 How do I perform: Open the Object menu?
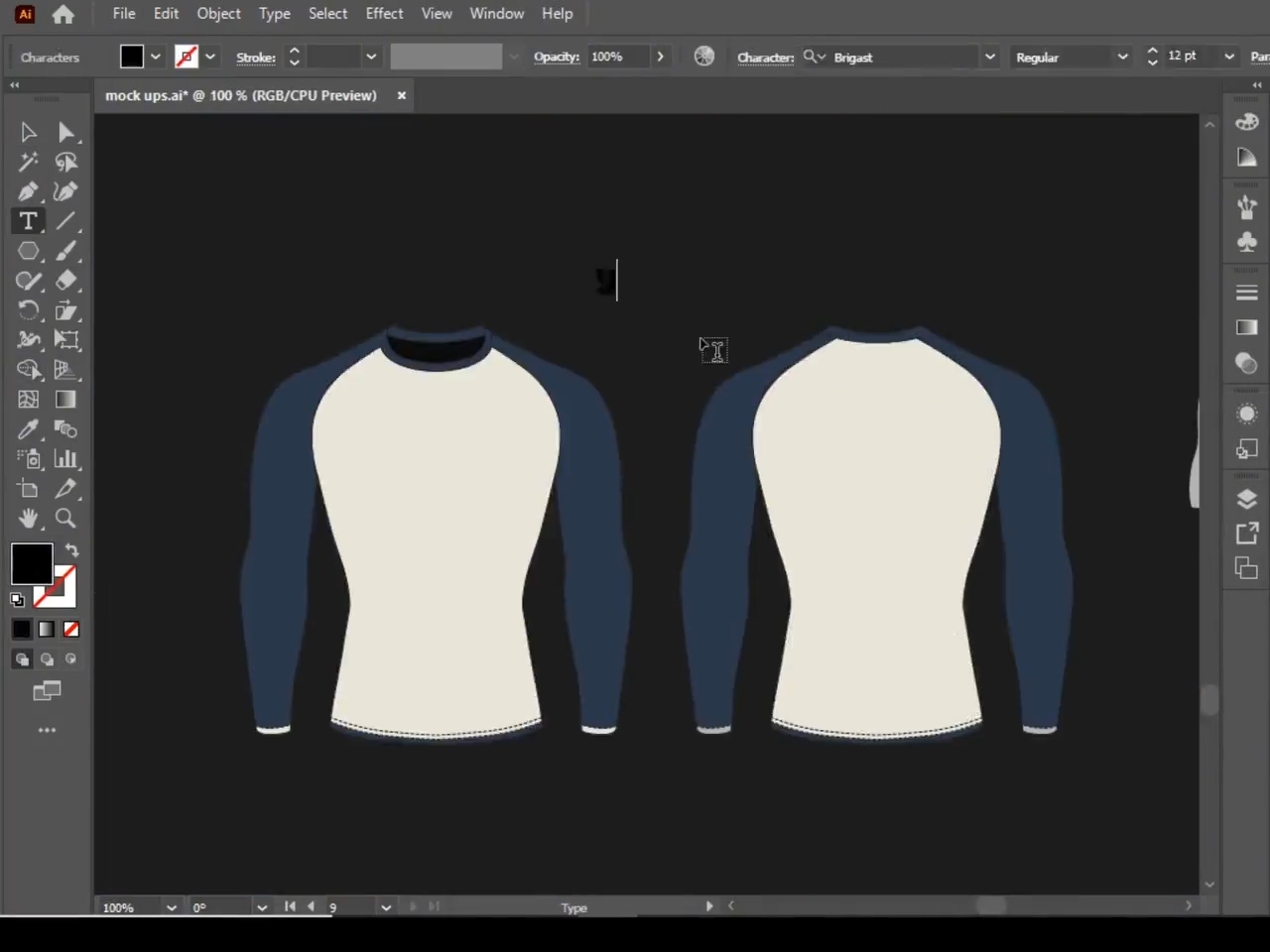pos(218,13)
